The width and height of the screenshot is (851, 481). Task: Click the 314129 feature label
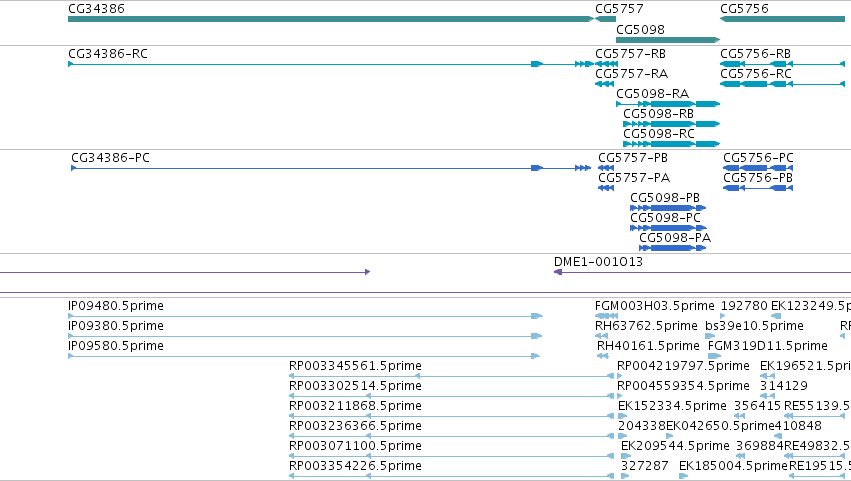(784, 387)
